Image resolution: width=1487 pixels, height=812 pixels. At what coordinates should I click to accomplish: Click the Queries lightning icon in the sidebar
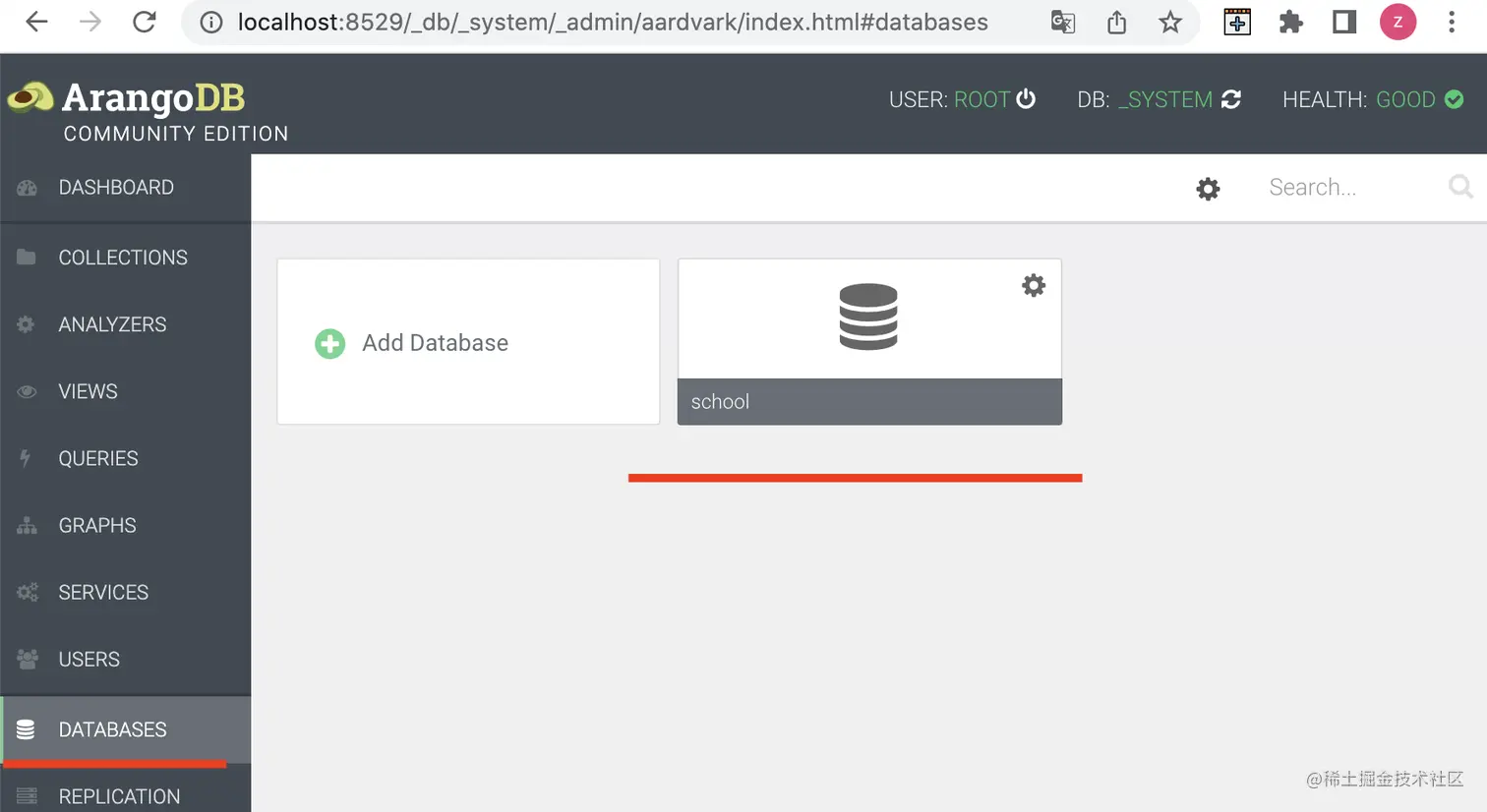26,458
